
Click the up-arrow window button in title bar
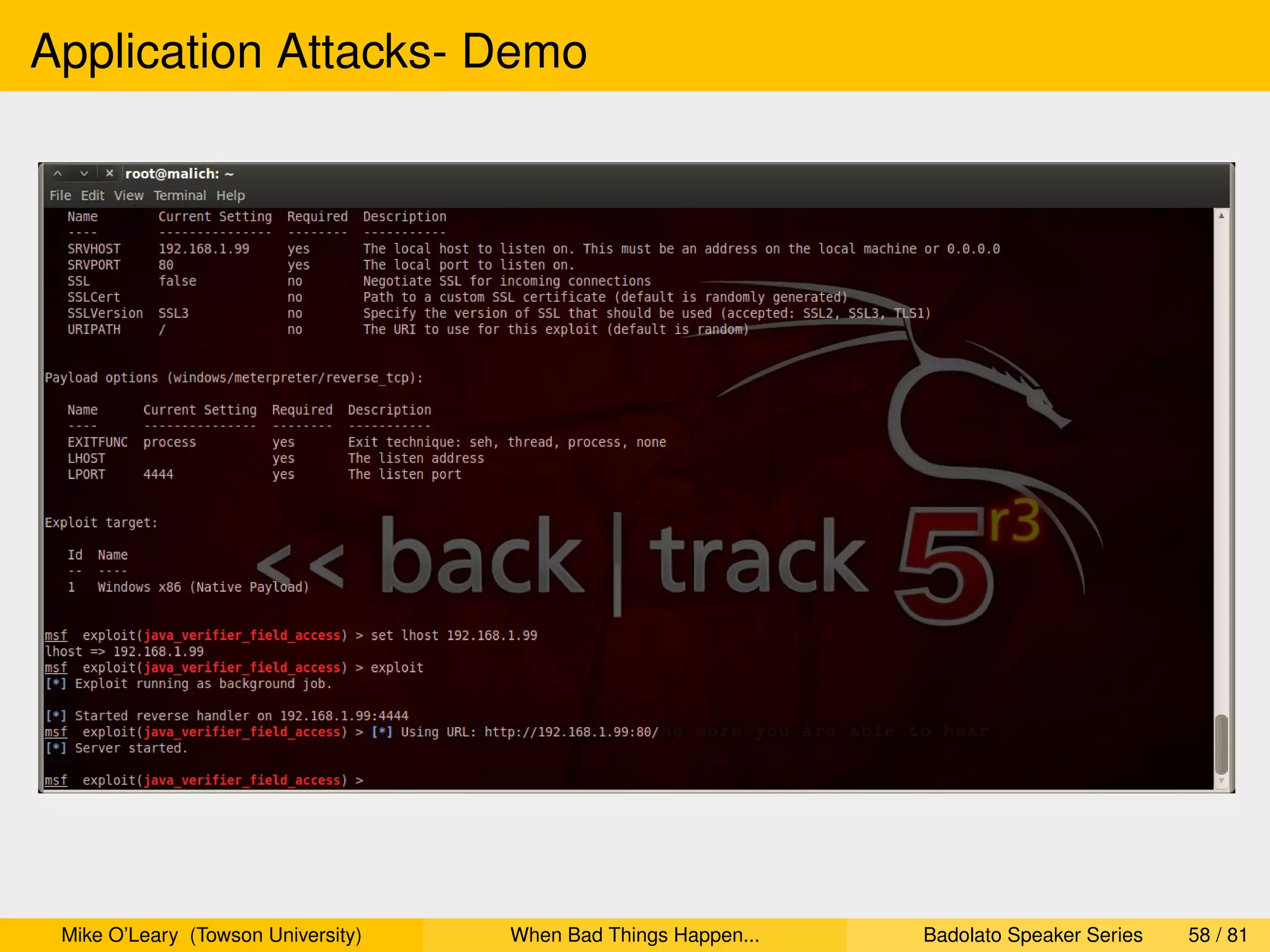(58, 174)
